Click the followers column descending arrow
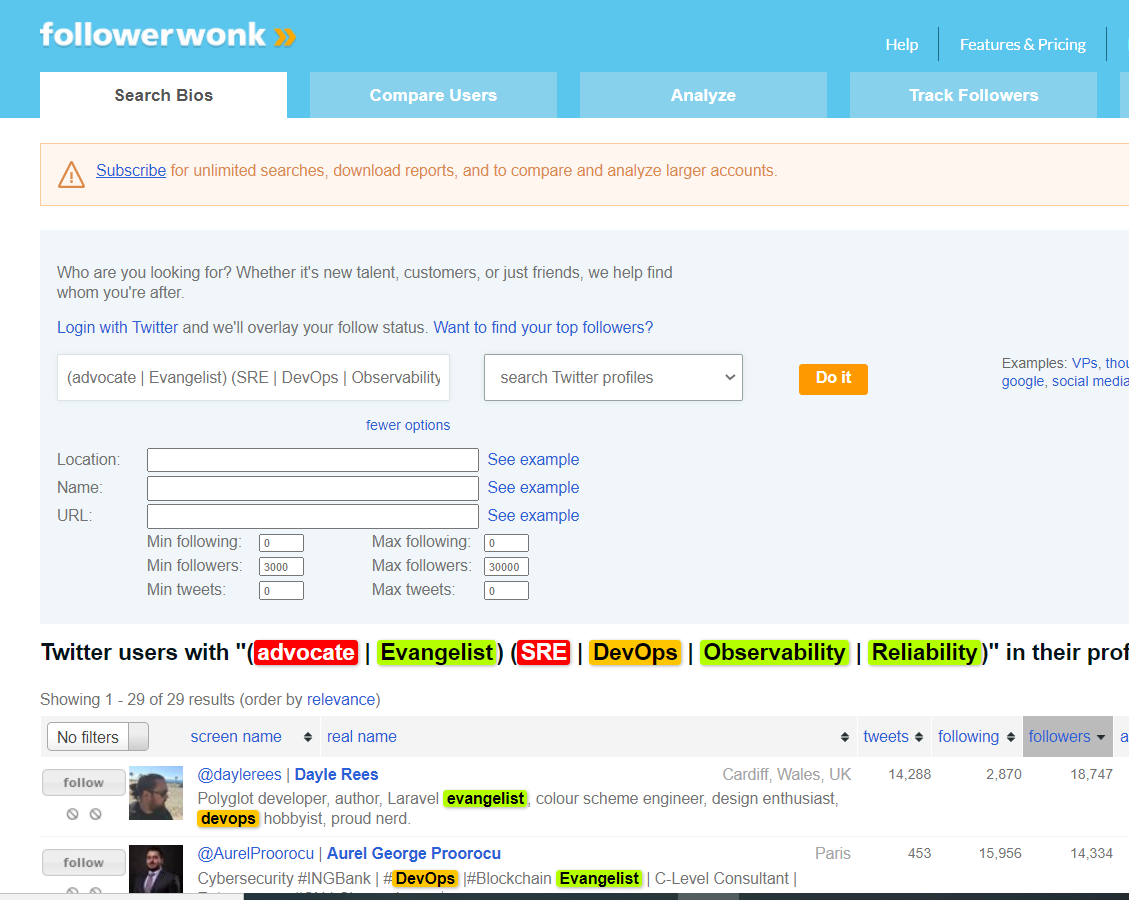Image resolution: width=1129 pixels, height=900 pixels. click(1101, 737)
